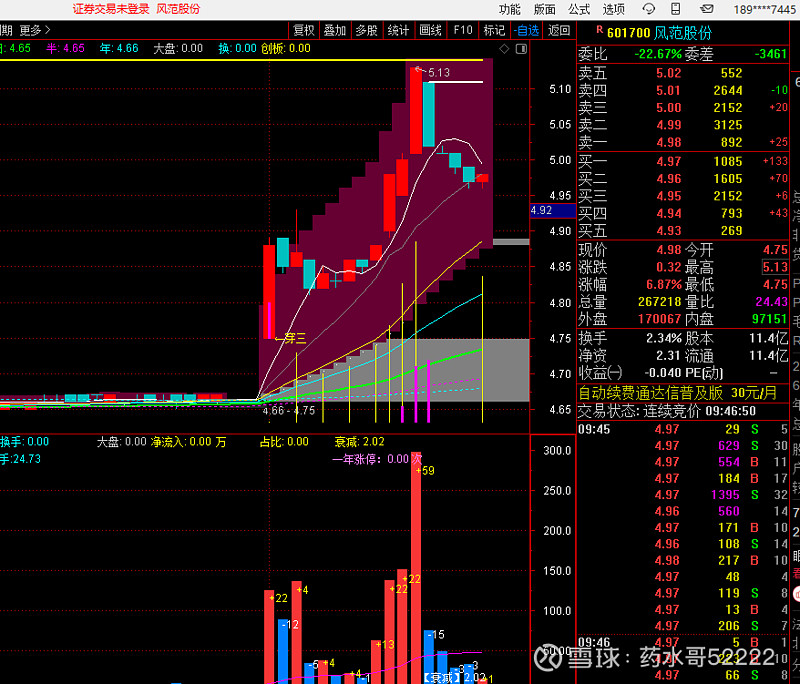800x684 pixels.
Task: Click the 标记 mark button
Action: (x=494, y=31)
